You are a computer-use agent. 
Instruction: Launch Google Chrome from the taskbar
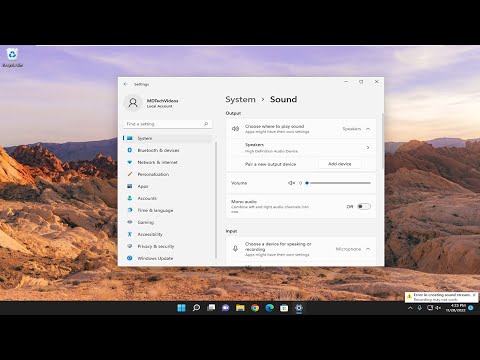tap(255, 308)
